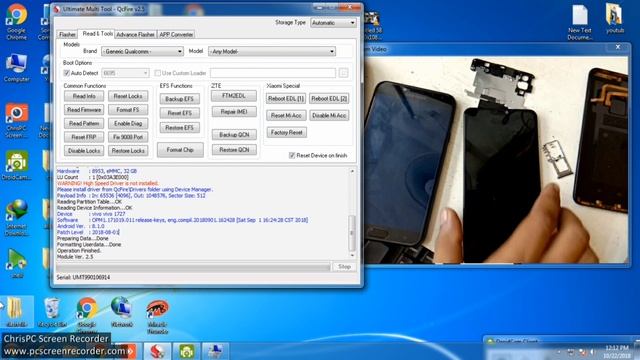Click the UMT QcFire taskbar icon
The width and height of the screenshot is (640, 360).
pyautogui.click(x=158, y=351)
